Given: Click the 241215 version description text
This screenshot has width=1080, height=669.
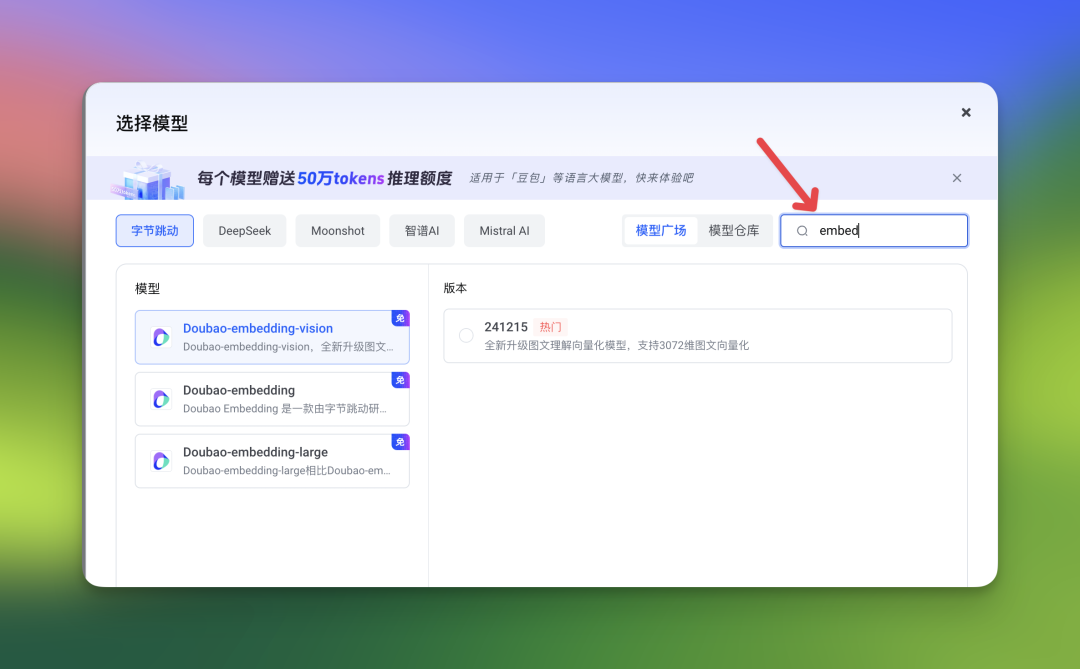Looking at the screenshot, I should (x=616, y=345).
